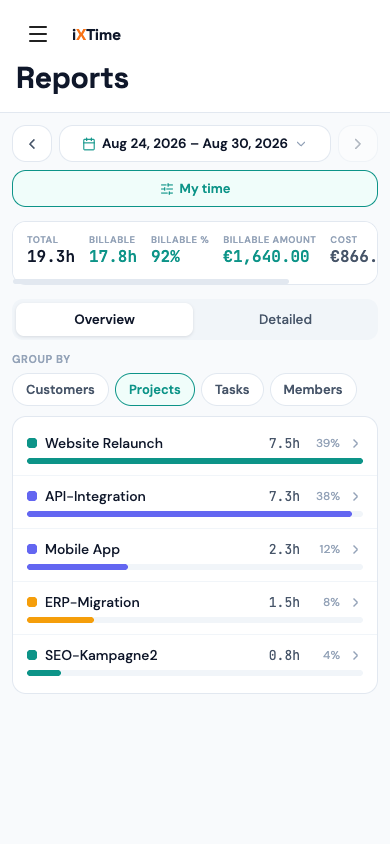
Task: Click the billable amount €1,640.00
Action: 266,257
